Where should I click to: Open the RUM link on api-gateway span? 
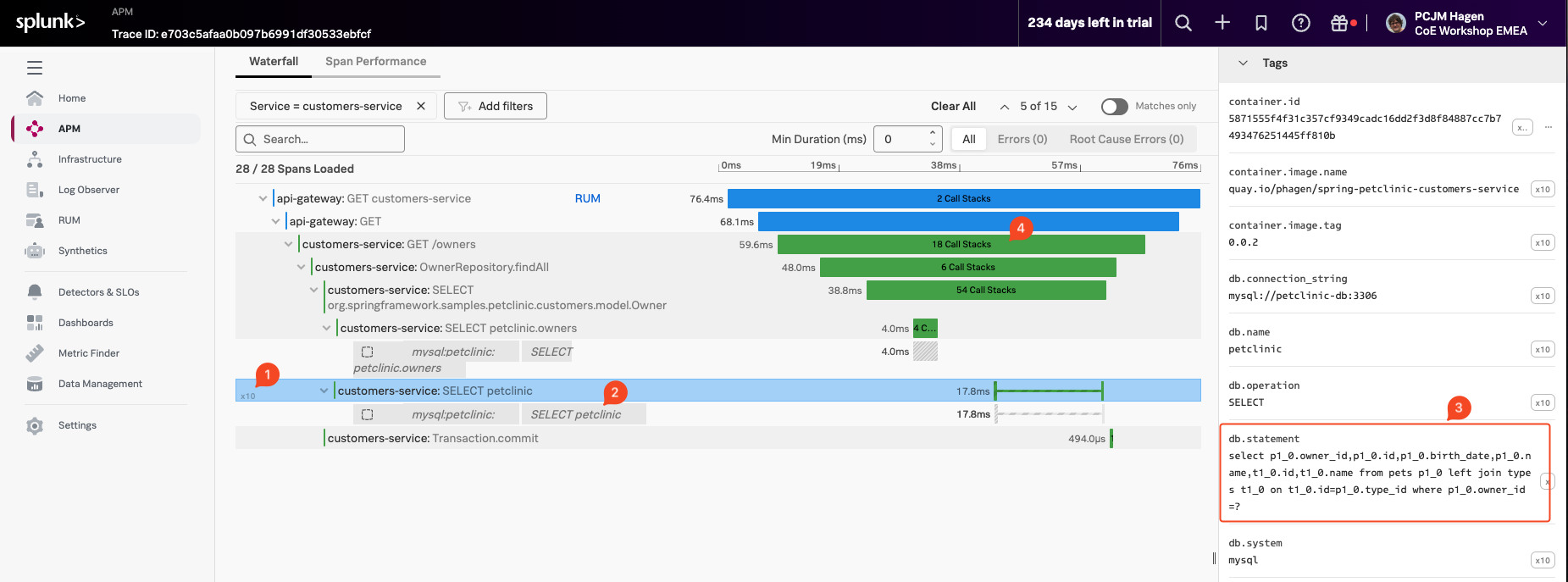(x=587, y=198)
